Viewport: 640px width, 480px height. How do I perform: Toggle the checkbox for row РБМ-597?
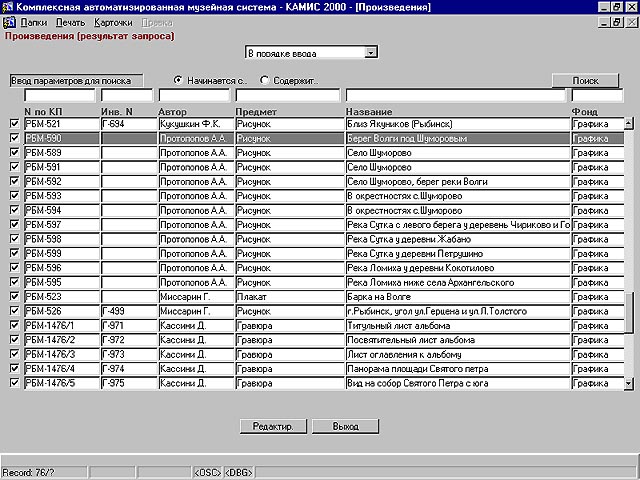pyautogui.click(x=15, y=224)
